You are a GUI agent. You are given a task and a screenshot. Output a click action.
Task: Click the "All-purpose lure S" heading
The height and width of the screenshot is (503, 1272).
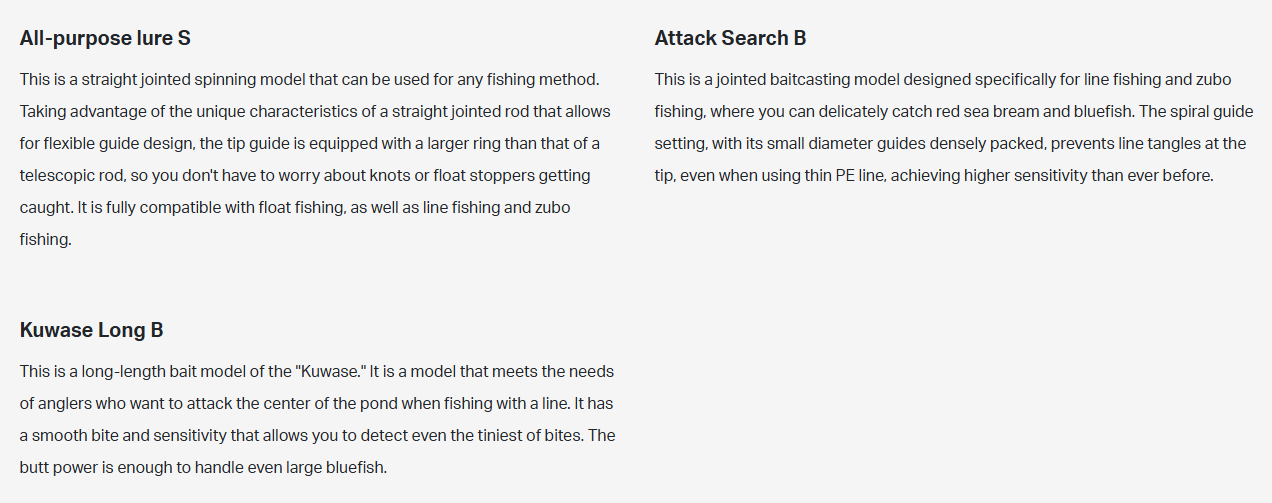[x=105, y=39]
